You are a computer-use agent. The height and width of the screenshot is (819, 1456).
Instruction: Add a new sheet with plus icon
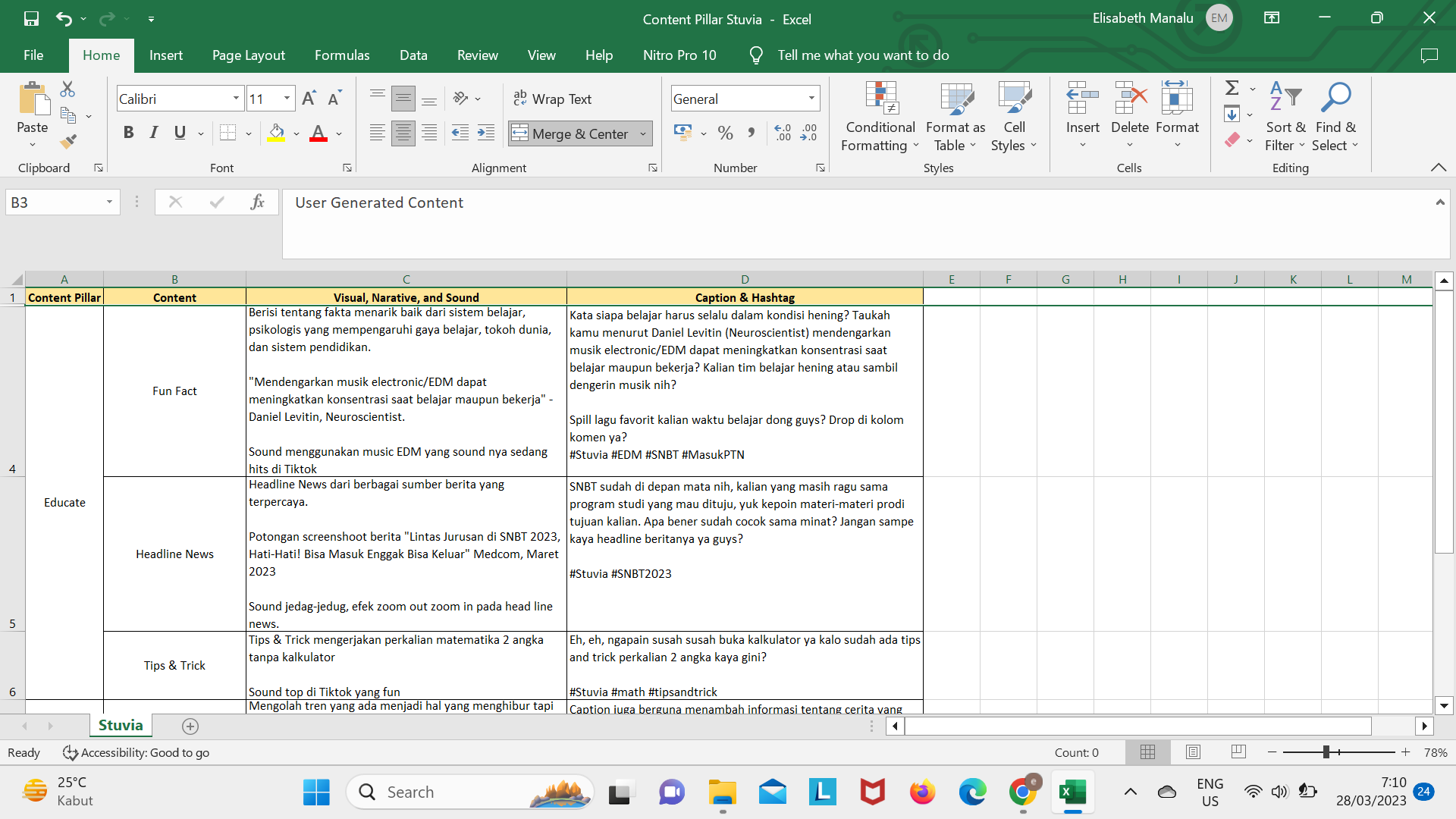[x=190, y=726]
